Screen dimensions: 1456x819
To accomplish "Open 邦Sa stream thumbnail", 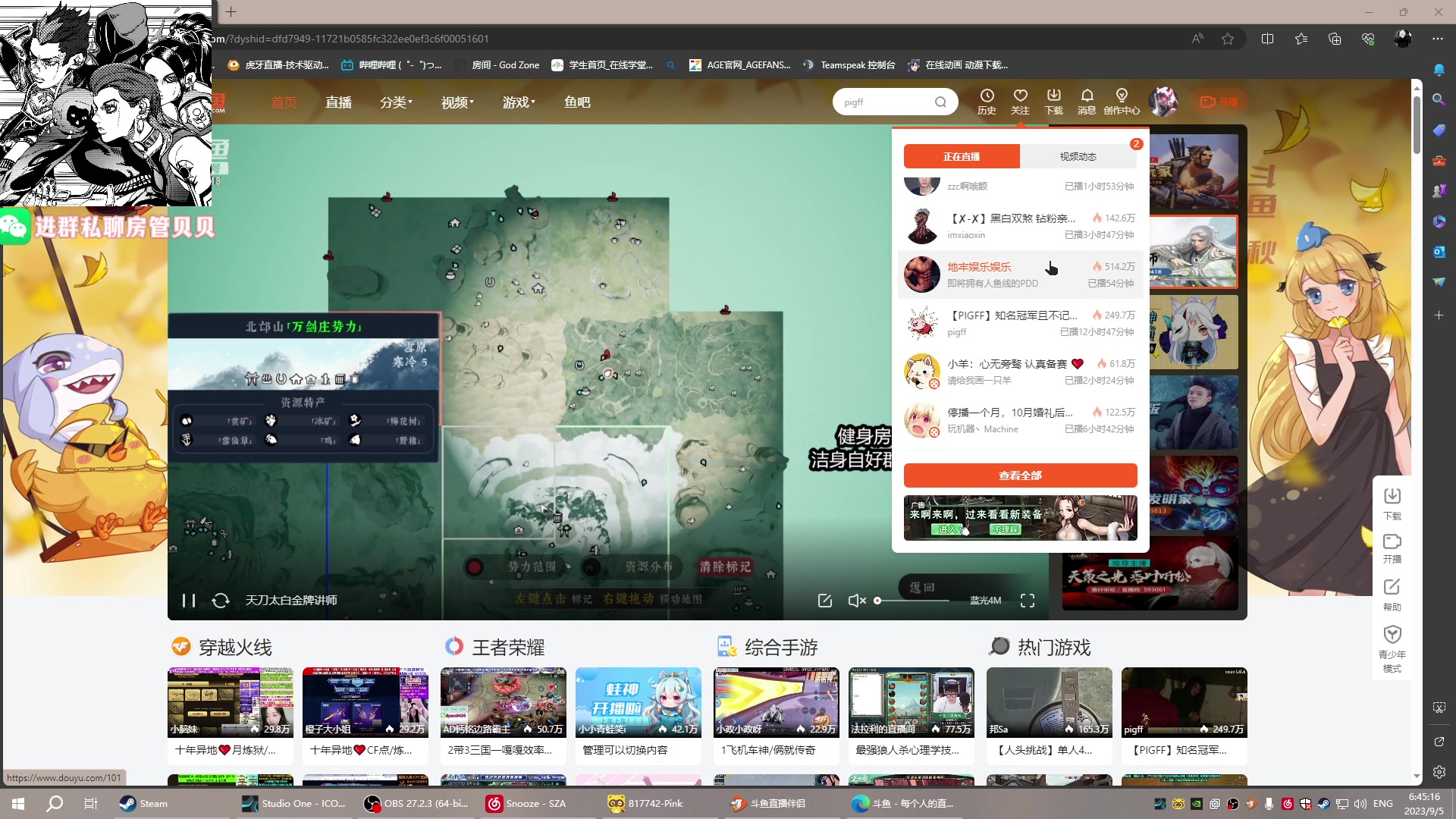I will click(1050, 702).
